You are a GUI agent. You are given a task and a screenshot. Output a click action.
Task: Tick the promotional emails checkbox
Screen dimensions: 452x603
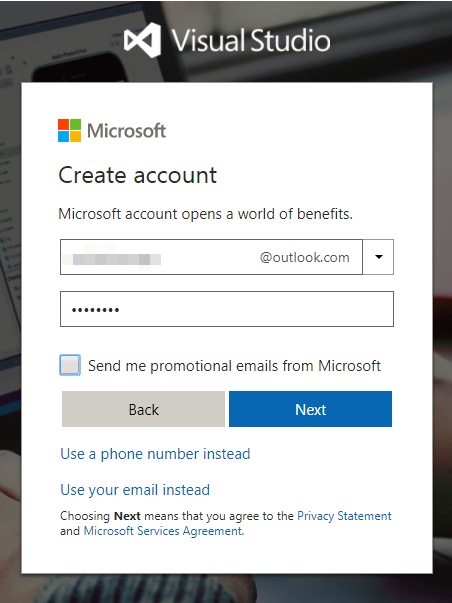coord(70,365)
